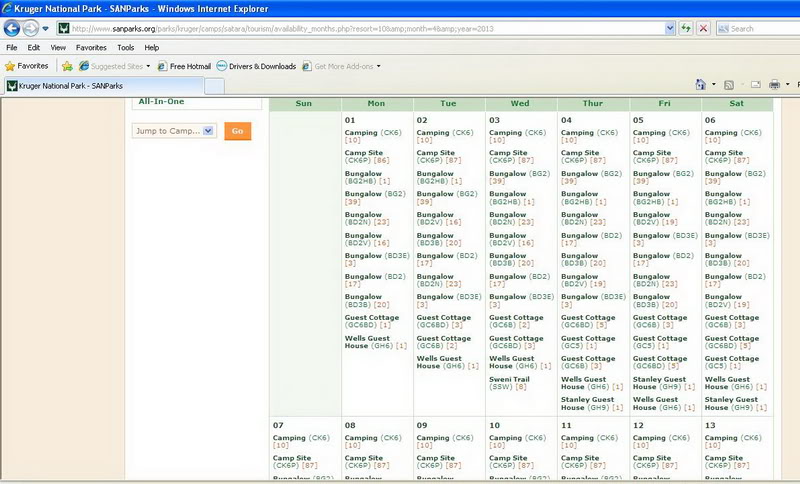Click the RSS Feeds icon

(729, 85)
